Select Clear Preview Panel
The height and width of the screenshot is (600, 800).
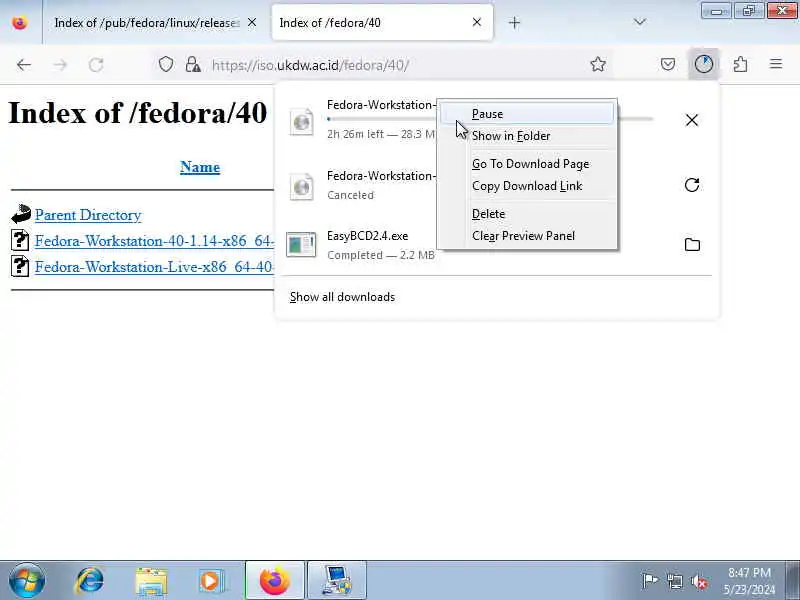pos(527,236)
